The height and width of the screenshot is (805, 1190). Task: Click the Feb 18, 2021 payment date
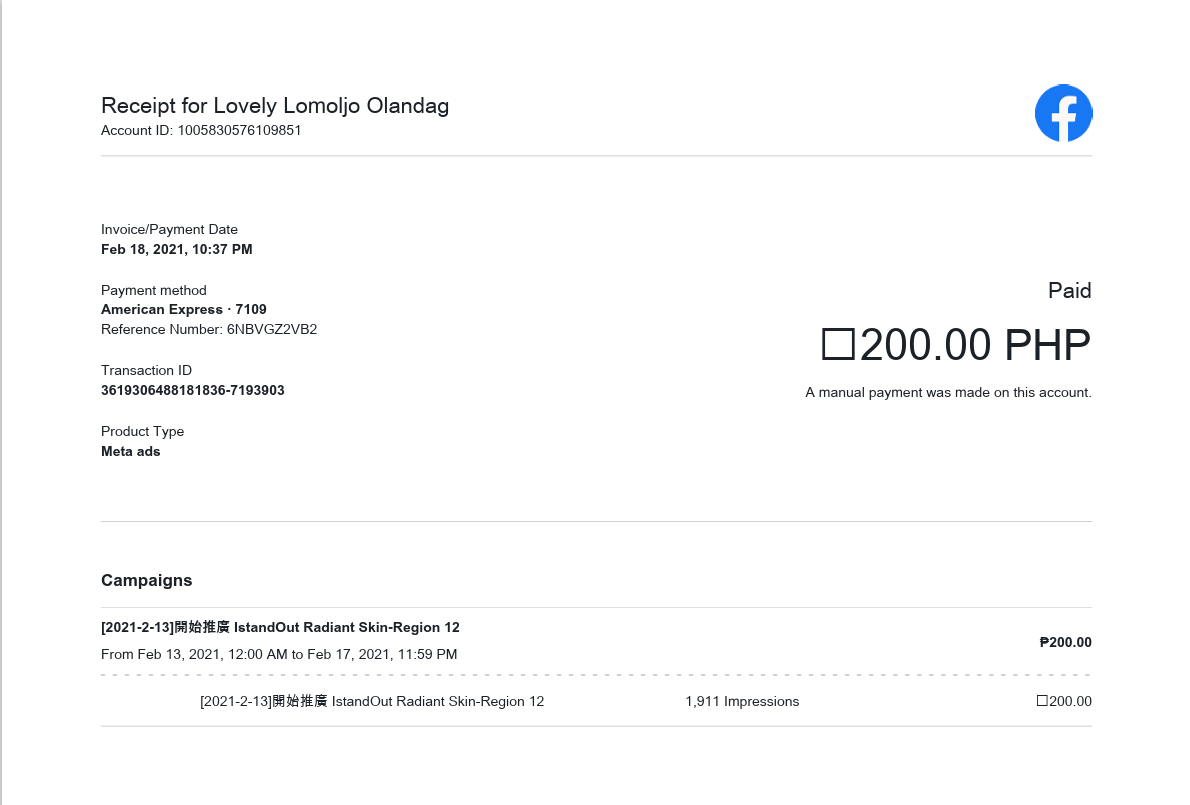pyautogui.click(x=177, y=249)
